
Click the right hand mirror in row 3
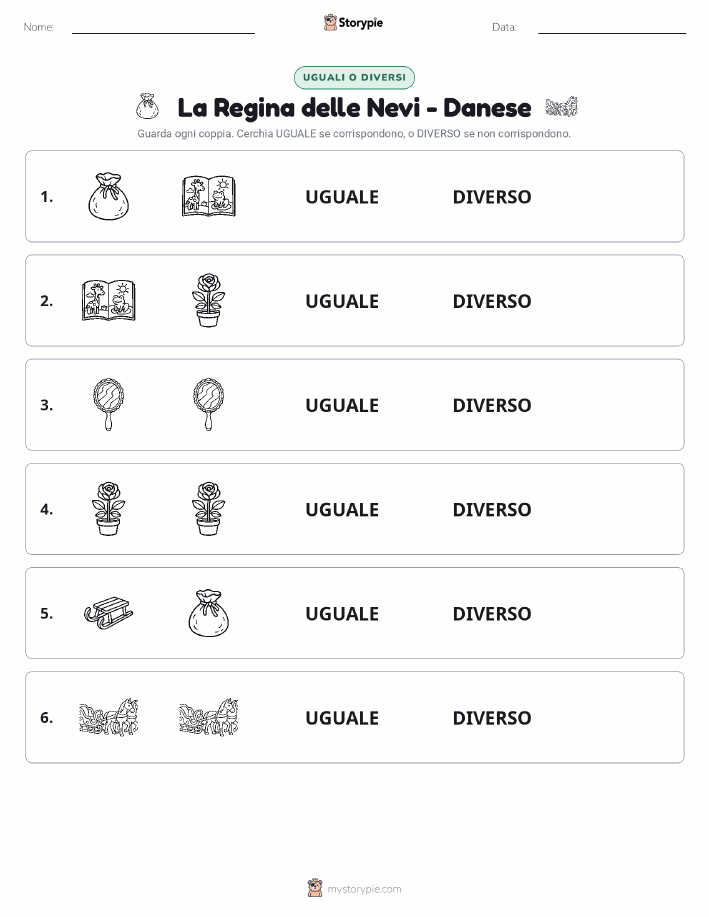pyautogui.click(x=208, y=405)
